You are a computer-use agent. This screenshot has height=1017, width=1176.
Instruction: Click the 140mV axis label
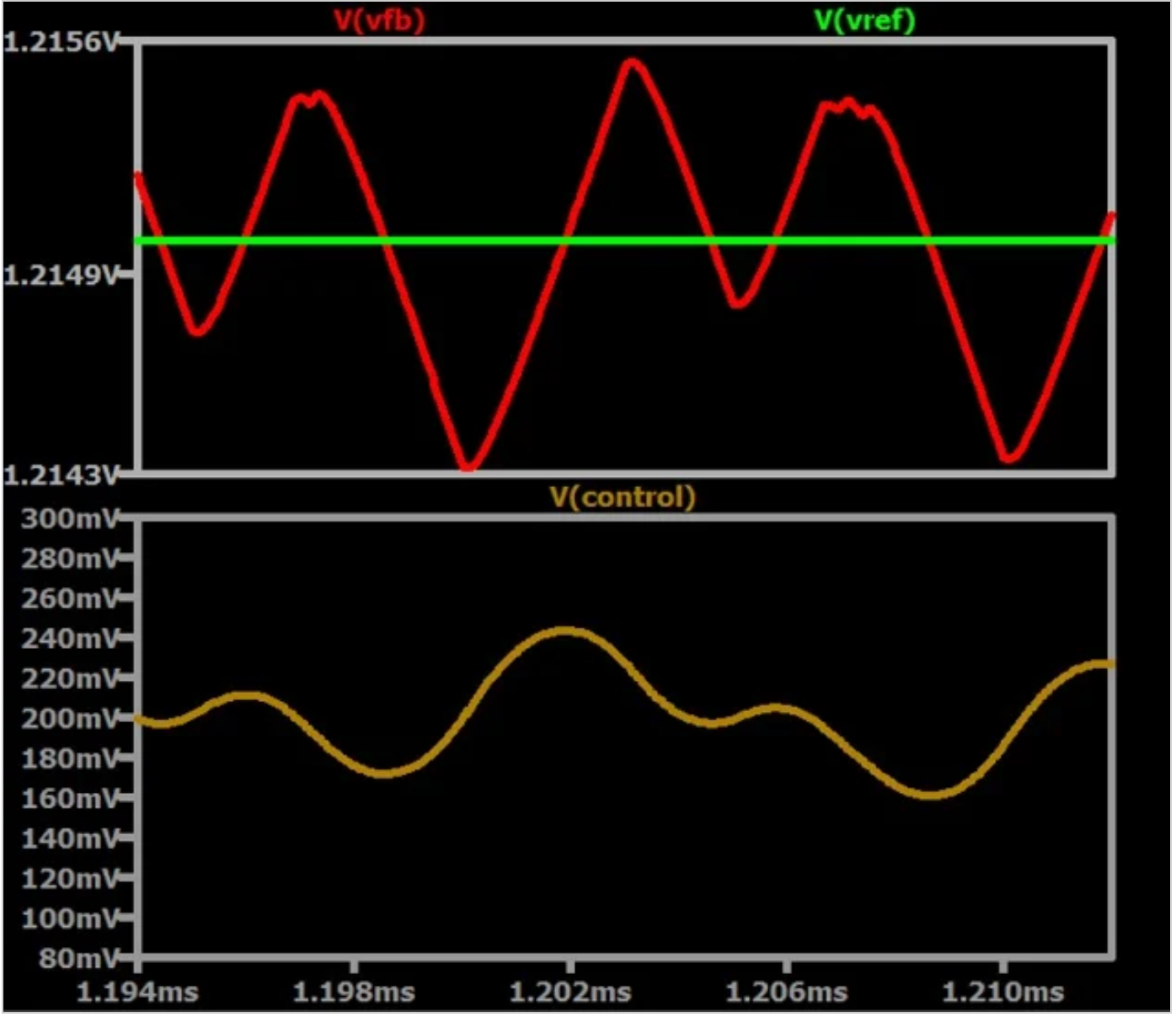[72, 838]
